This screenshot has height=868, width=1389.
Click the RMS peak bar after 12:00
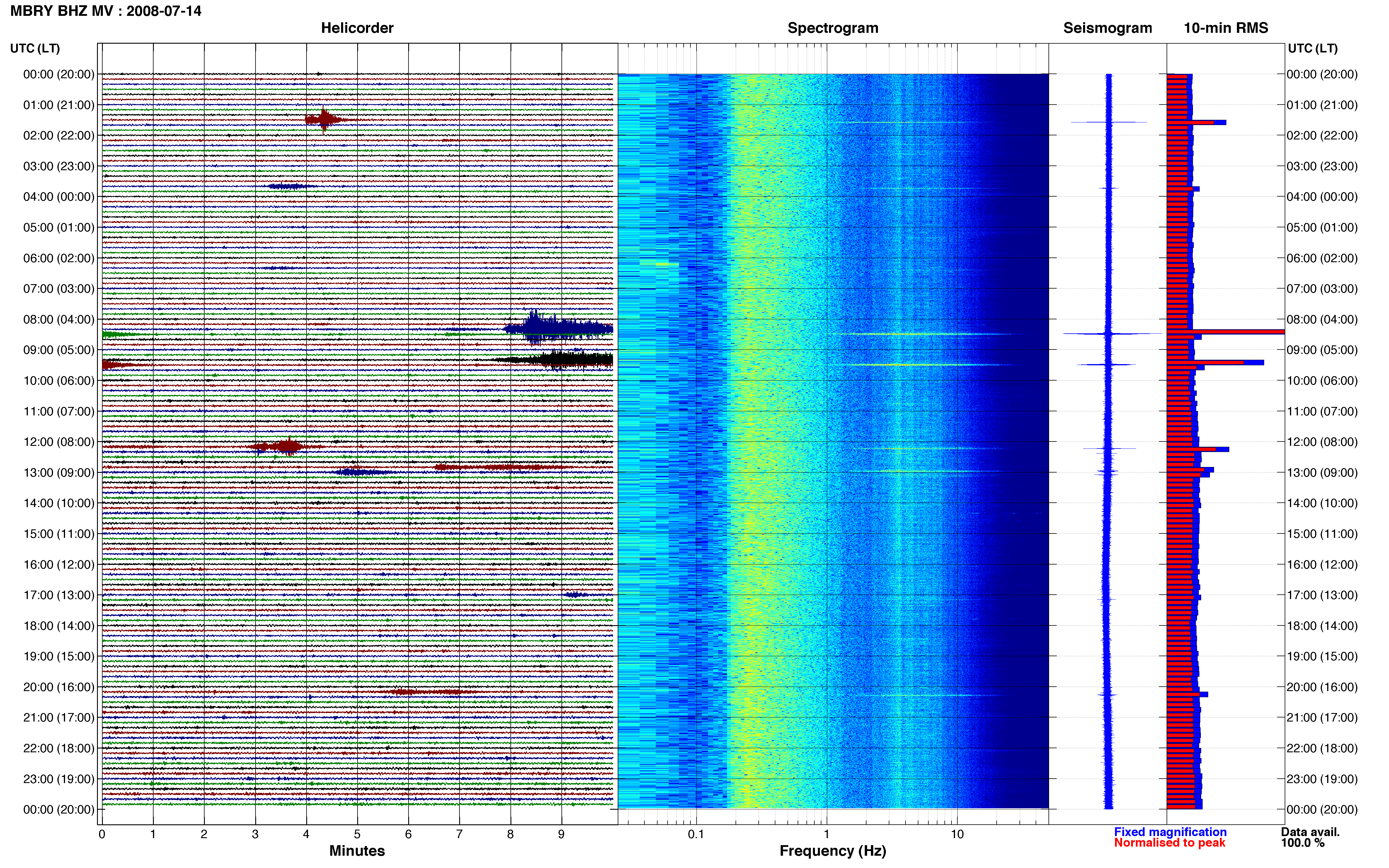pyautogui.click(x=1198, y=449)
